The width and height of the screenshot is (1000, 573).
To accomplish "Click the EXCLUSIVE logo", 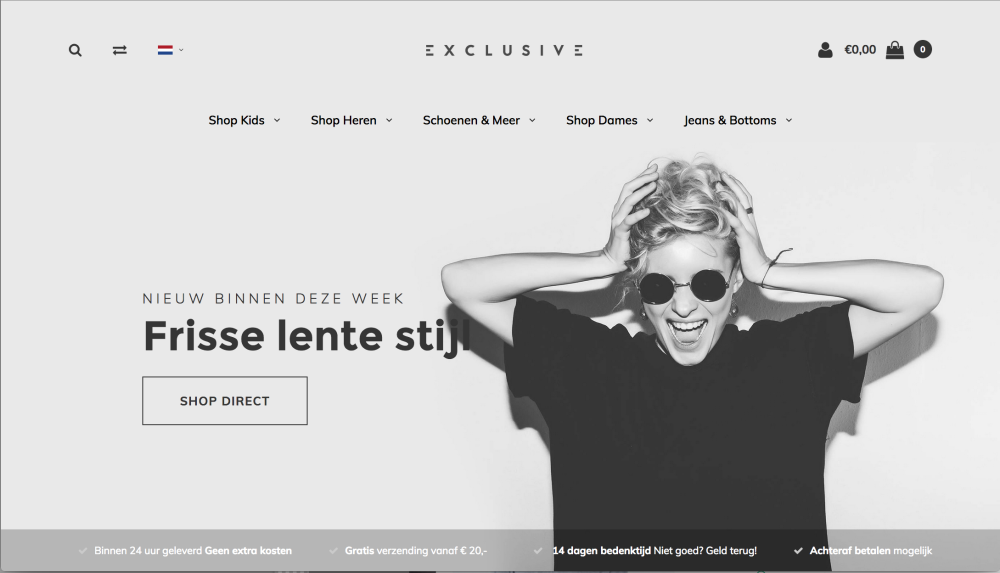I will pyautogui.click(x=504, y=50).
